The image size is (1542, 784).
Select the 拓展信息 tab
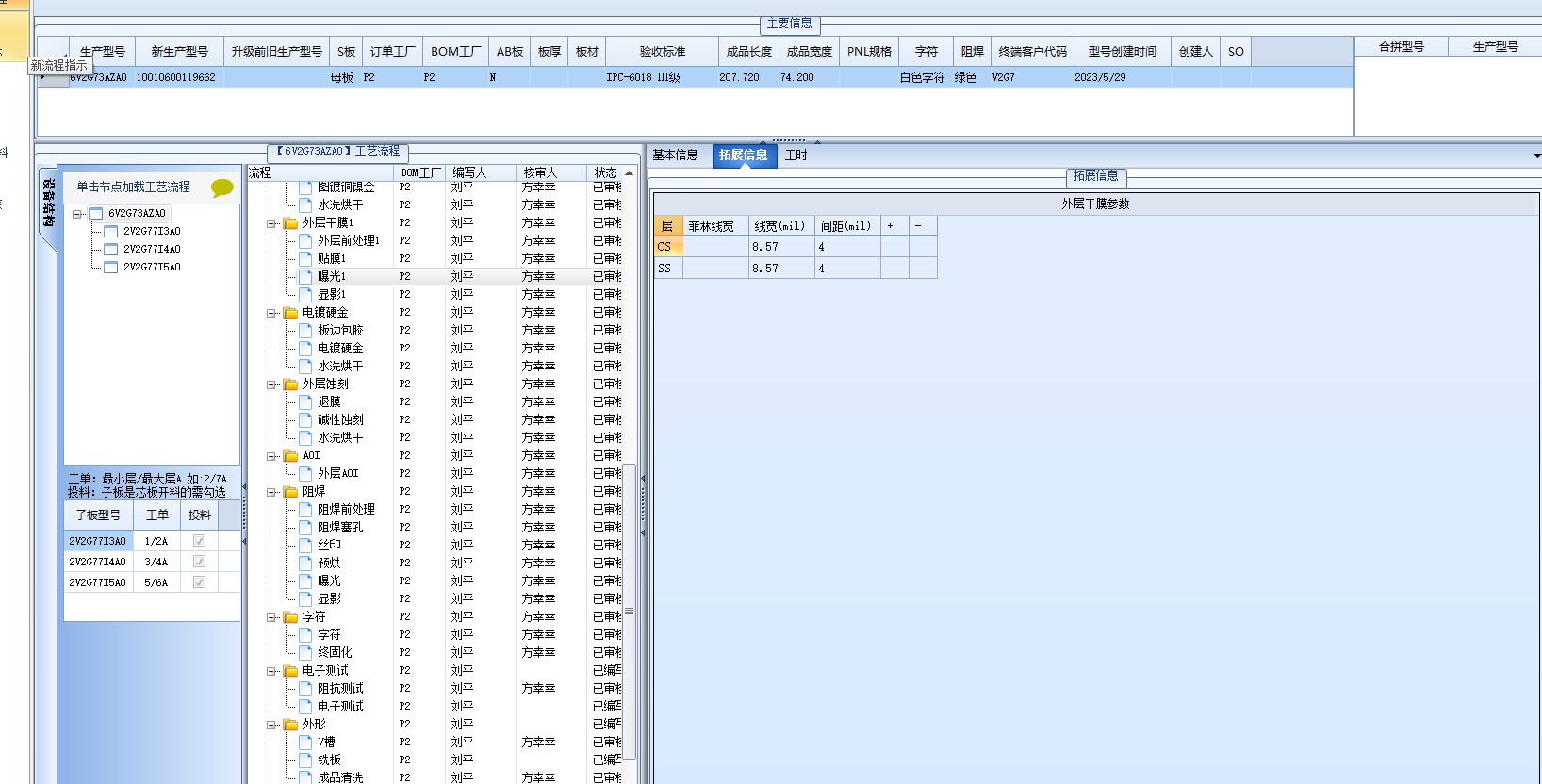pyautogui.click(x=743, y=155)
